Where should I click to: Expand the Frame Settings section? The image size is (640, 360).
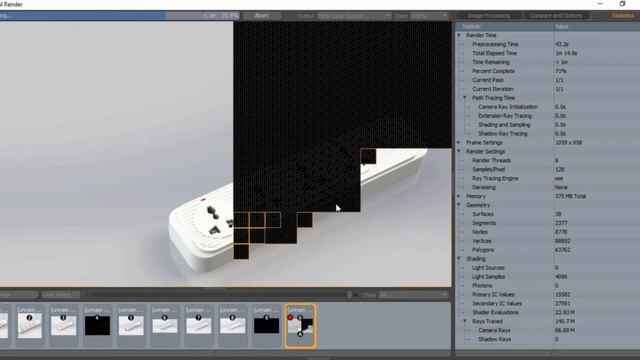coord(459,142)
